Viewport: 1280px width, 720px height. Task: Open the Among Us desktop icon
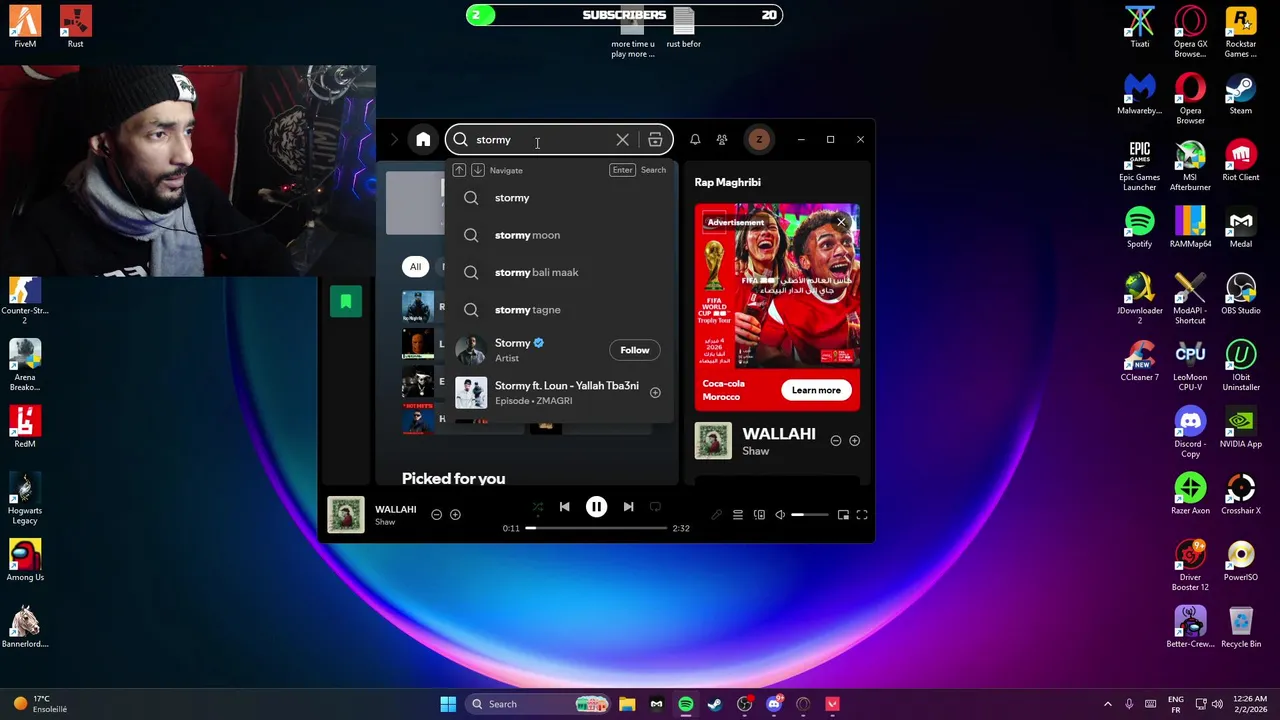click(25, 561)
